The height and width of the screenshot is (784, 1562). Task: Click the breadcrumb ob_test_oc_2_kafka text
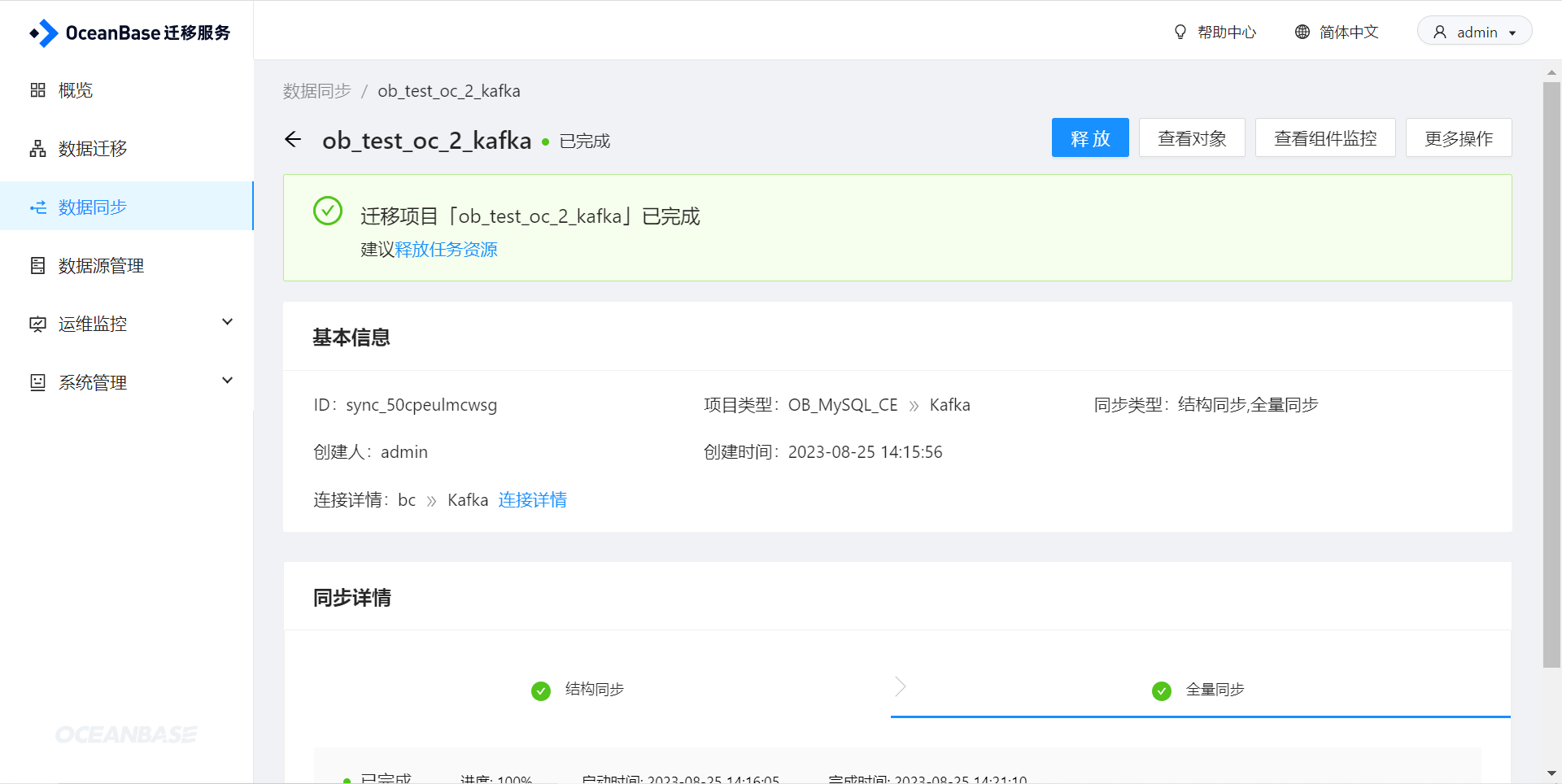point(449,91)
